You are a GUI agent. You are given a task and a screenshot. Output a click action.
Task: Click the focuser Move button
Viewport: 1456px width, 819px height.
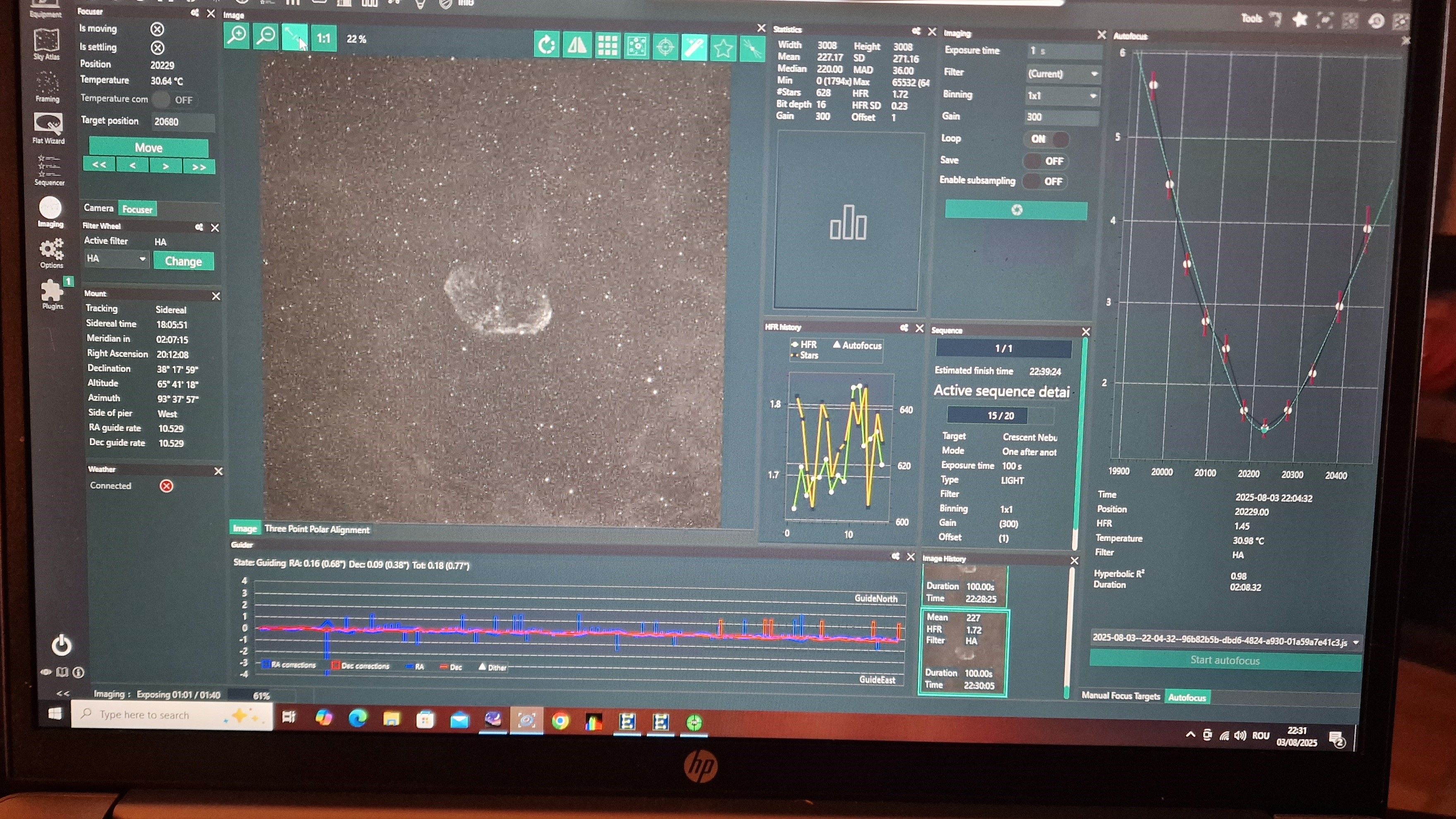click(x=148, y=148)
